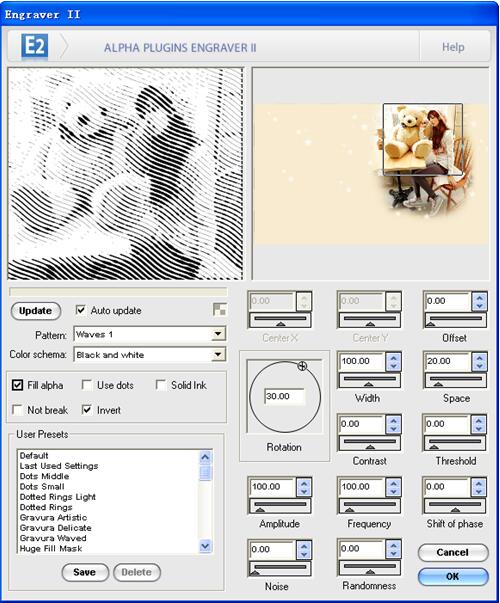The width and height of the screenshot is (500, 603).
Task: Uncheck the Fill alpha option
Action: pyautogui.click(x=18, y=385)
